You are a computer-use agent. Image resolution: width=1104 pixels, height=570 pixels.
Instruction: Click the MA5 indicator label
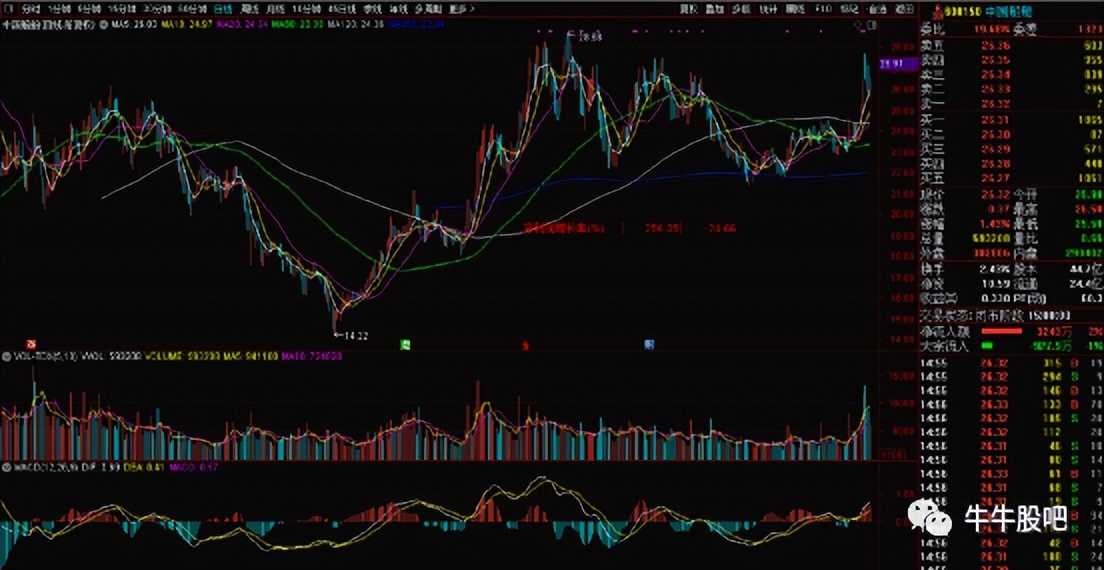coord(134,25)
